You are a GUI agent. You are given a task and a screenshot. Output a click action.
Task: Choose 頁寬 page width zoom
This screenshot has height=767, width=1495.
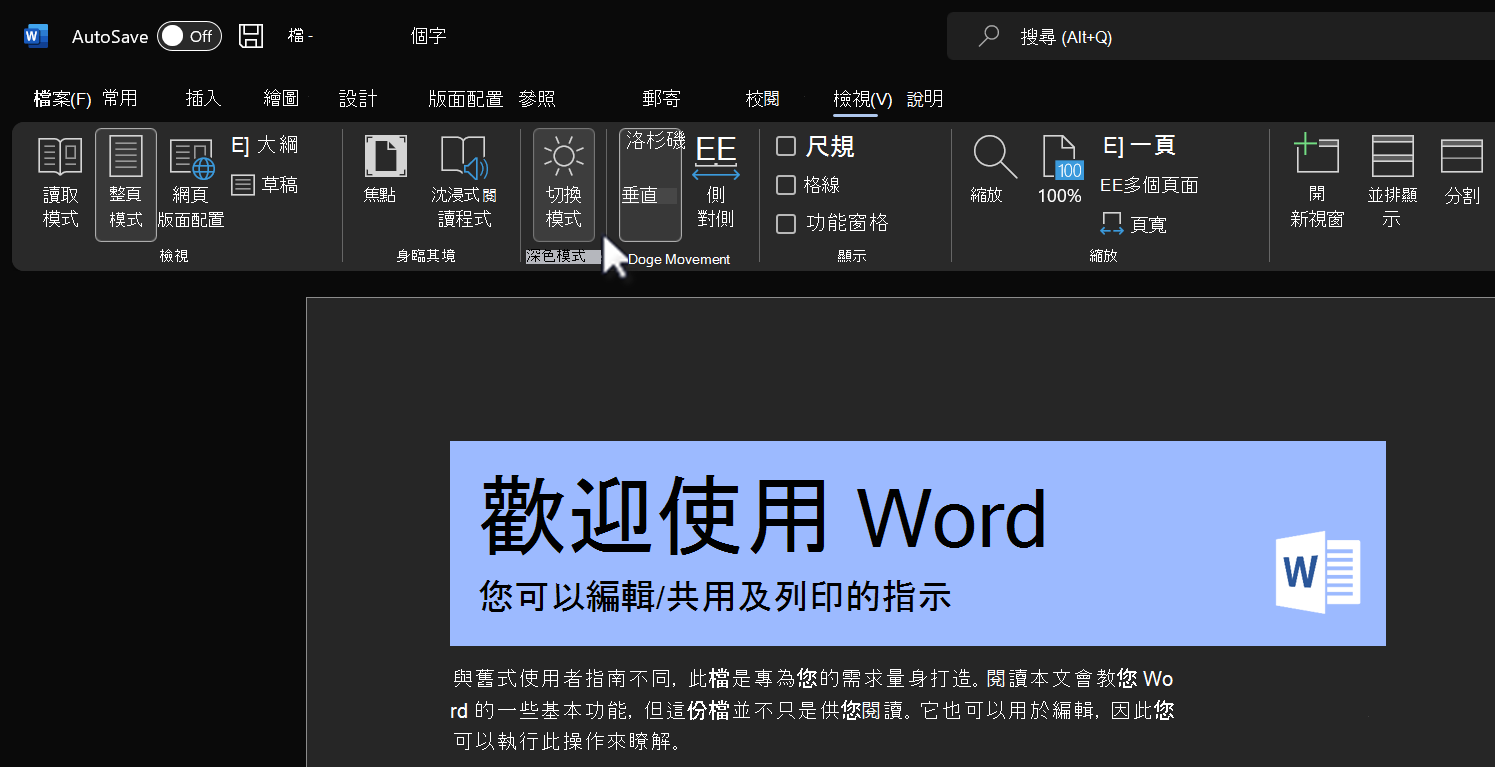click(x=1133, y=224)
